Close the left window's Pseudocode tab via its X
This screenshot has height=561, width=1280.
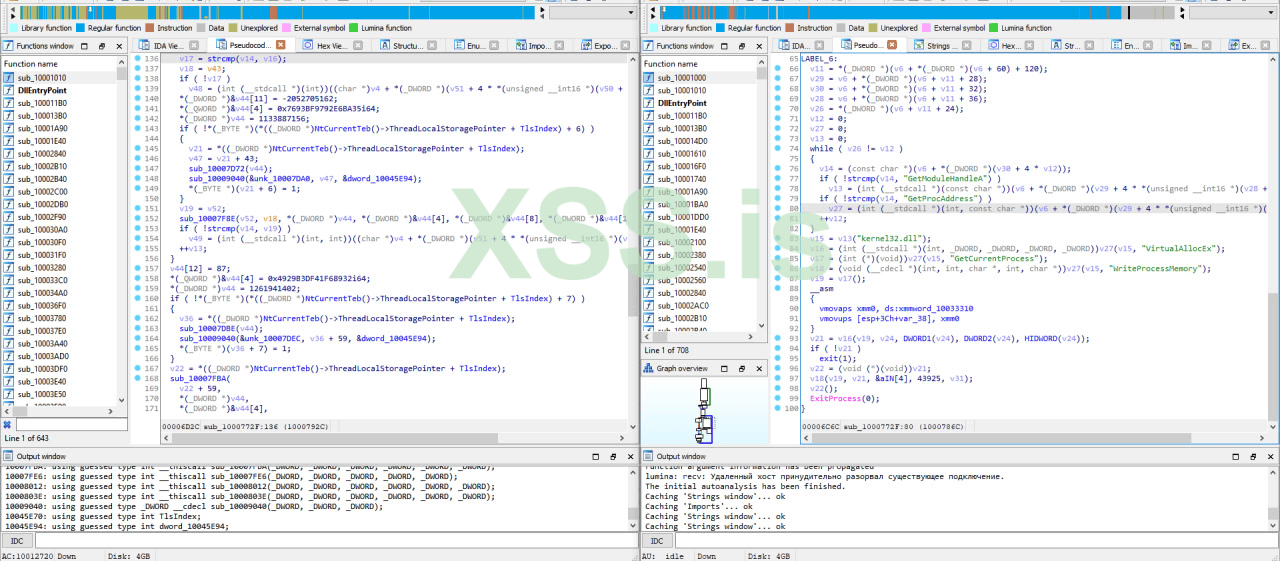[280, 45]
